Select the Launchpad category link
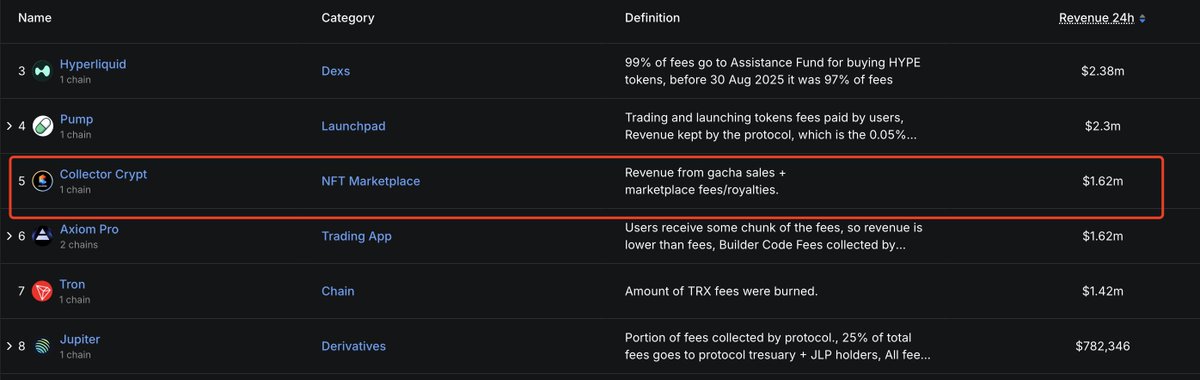This screenshot has height=380, width=1200. tap(353, 126)
